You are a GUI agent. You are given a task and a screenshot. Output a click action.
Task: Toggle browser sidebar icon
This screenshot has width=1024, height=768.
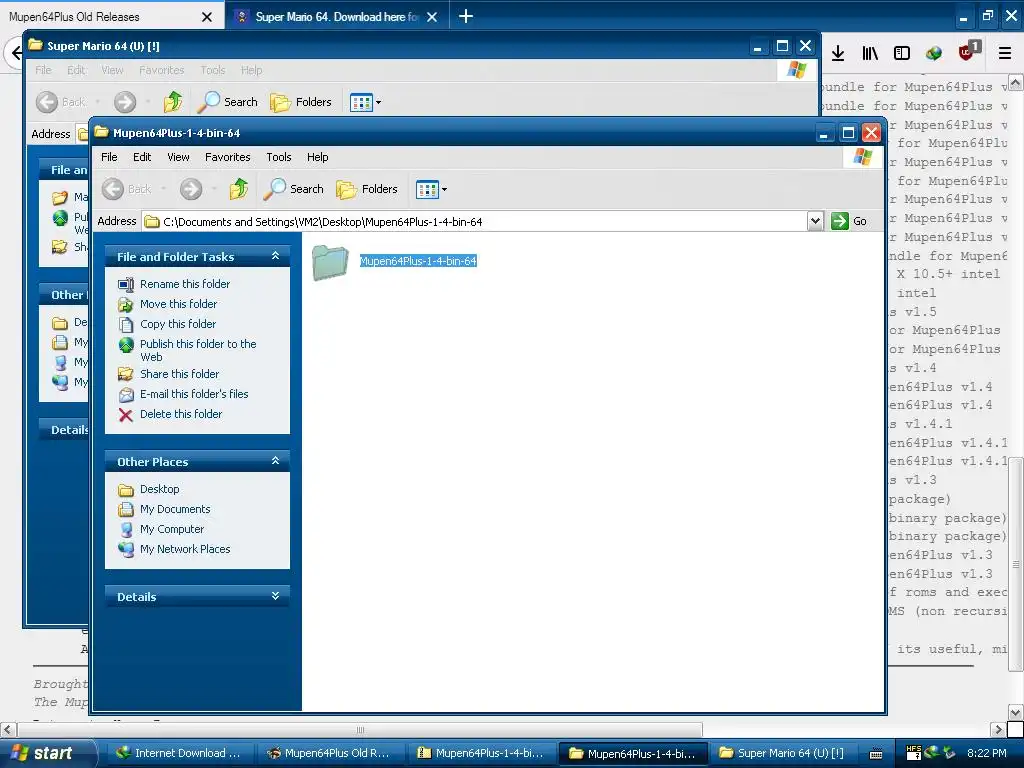(902, 54)
